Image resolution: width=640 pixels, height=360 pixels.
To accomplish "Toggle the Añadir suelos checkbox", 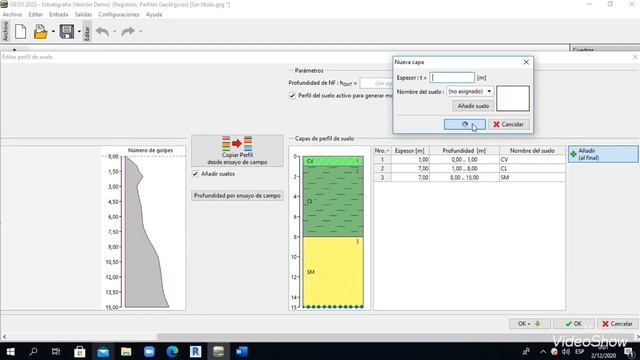I will pos(195,174).
